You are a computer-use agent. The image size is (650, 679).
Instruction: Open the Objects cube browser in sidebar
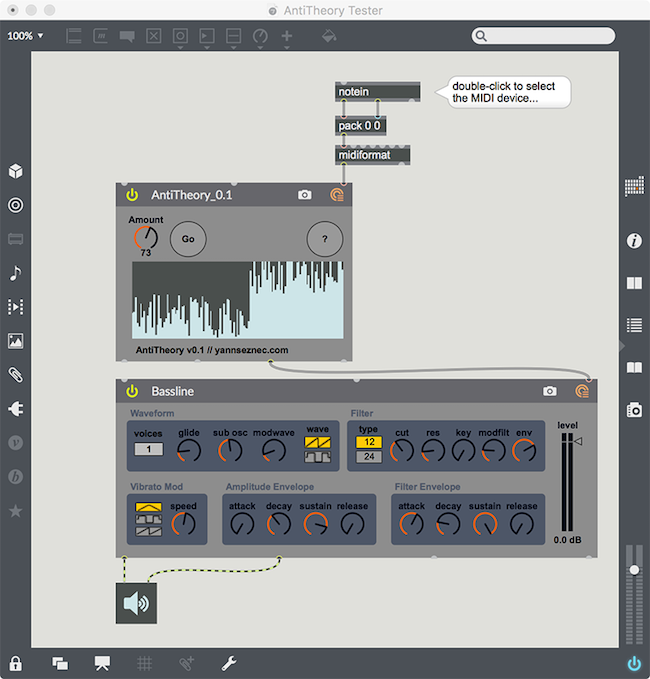16,171
